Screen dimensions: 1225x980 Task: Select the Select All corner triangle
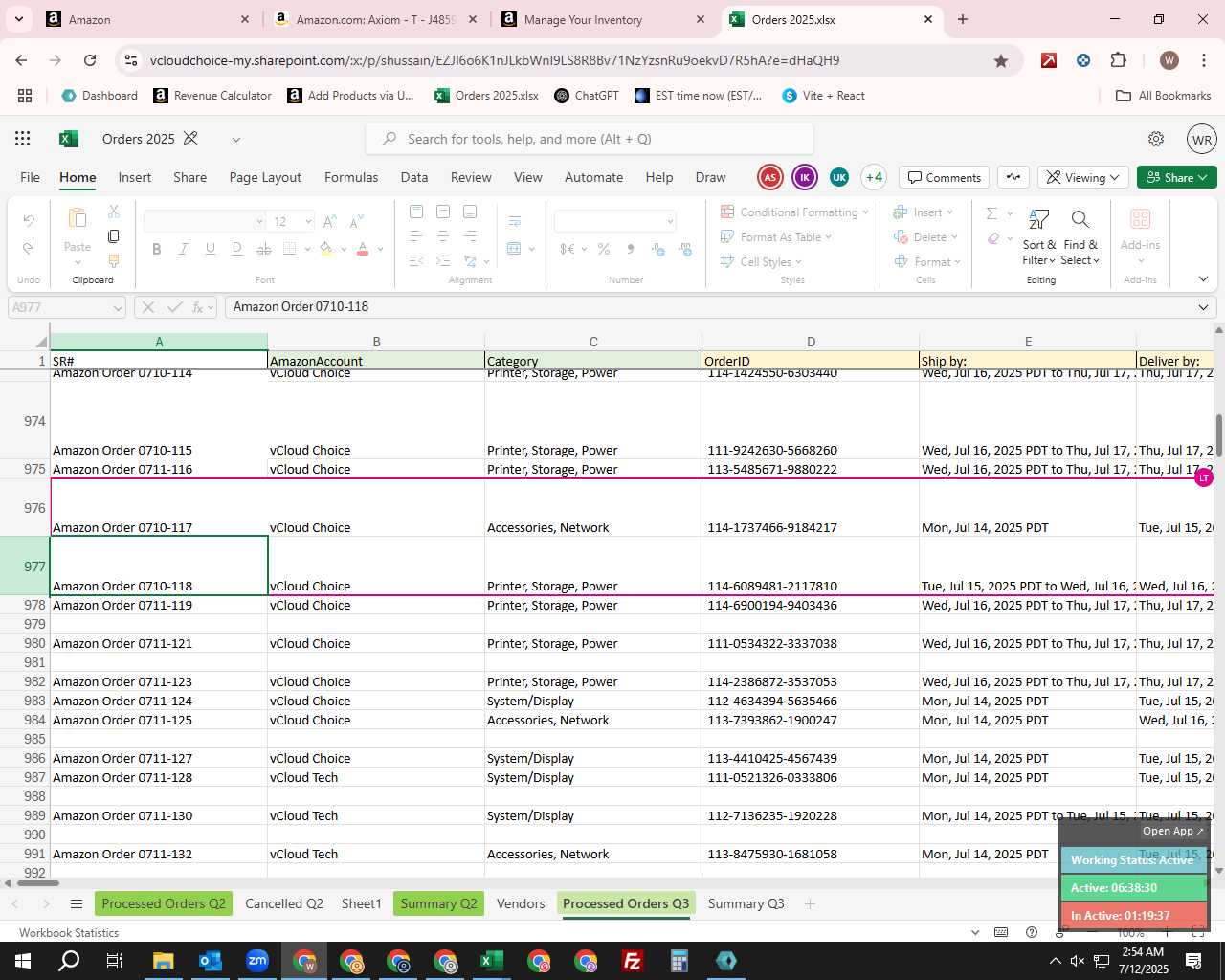(40, 342)
